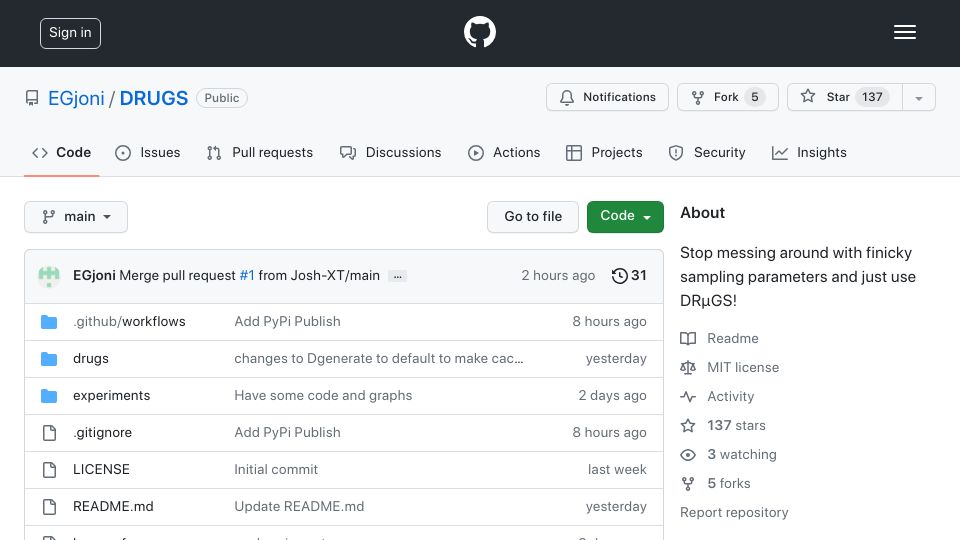This screenshot has width=960, height=540.
Task: Click the .gitignore file icon
Action: pyautogui.click(x=49, y=433)
